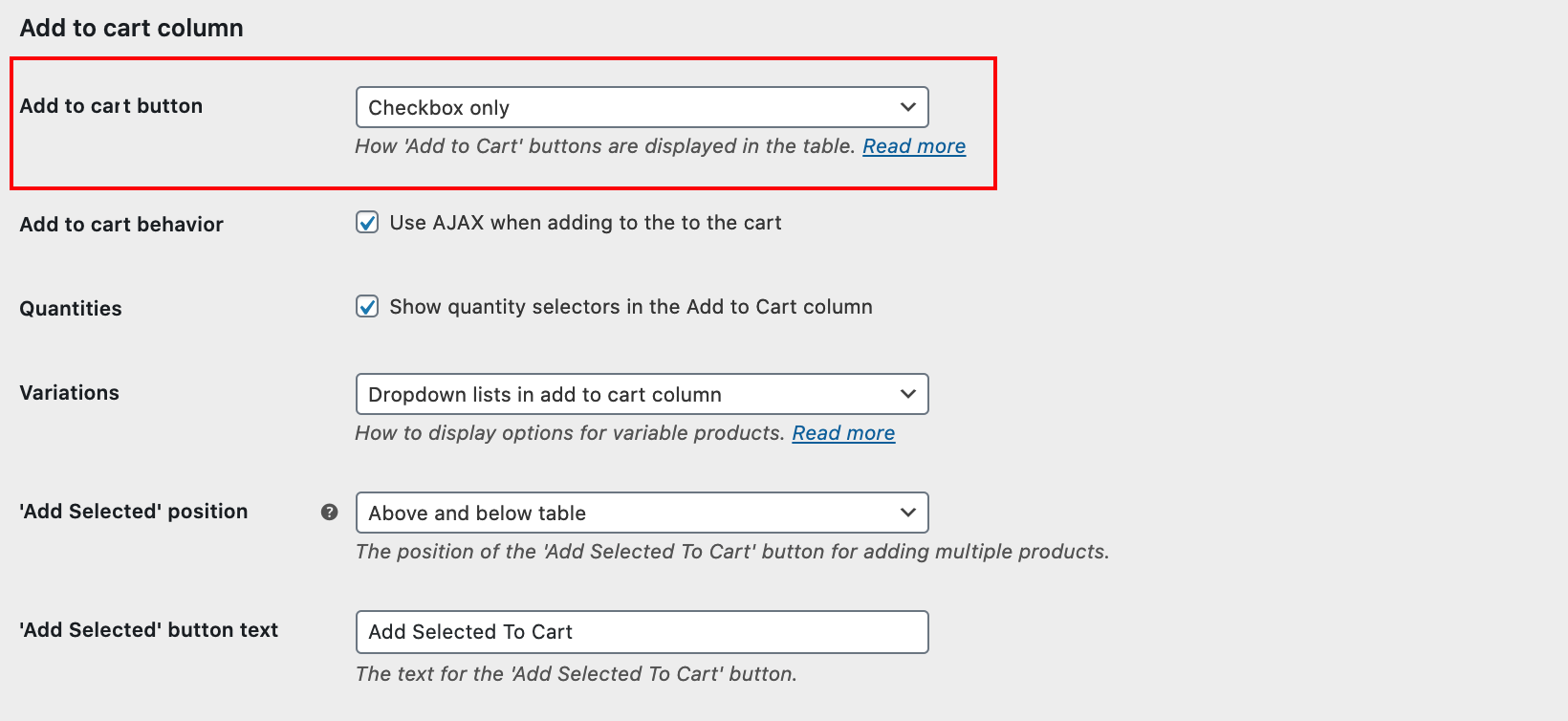
Task: Expand the 'Above and below table' selection list
Action: pos(641,513)
